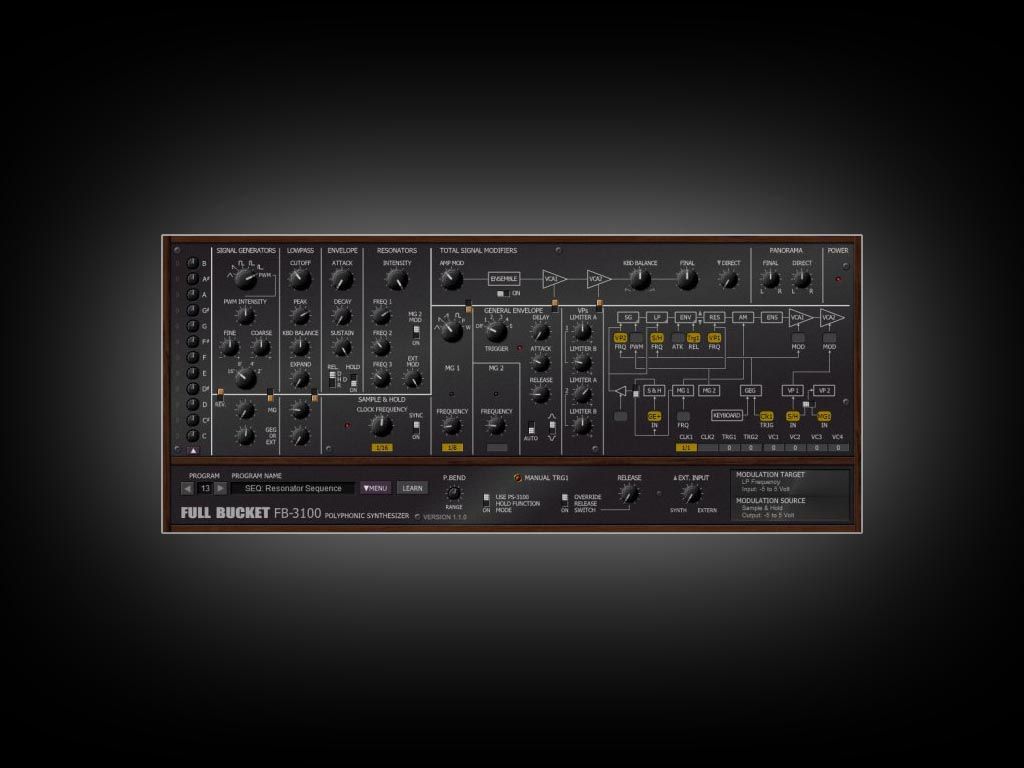Open the S/H source selector under LP FRQ

(657, 338)
